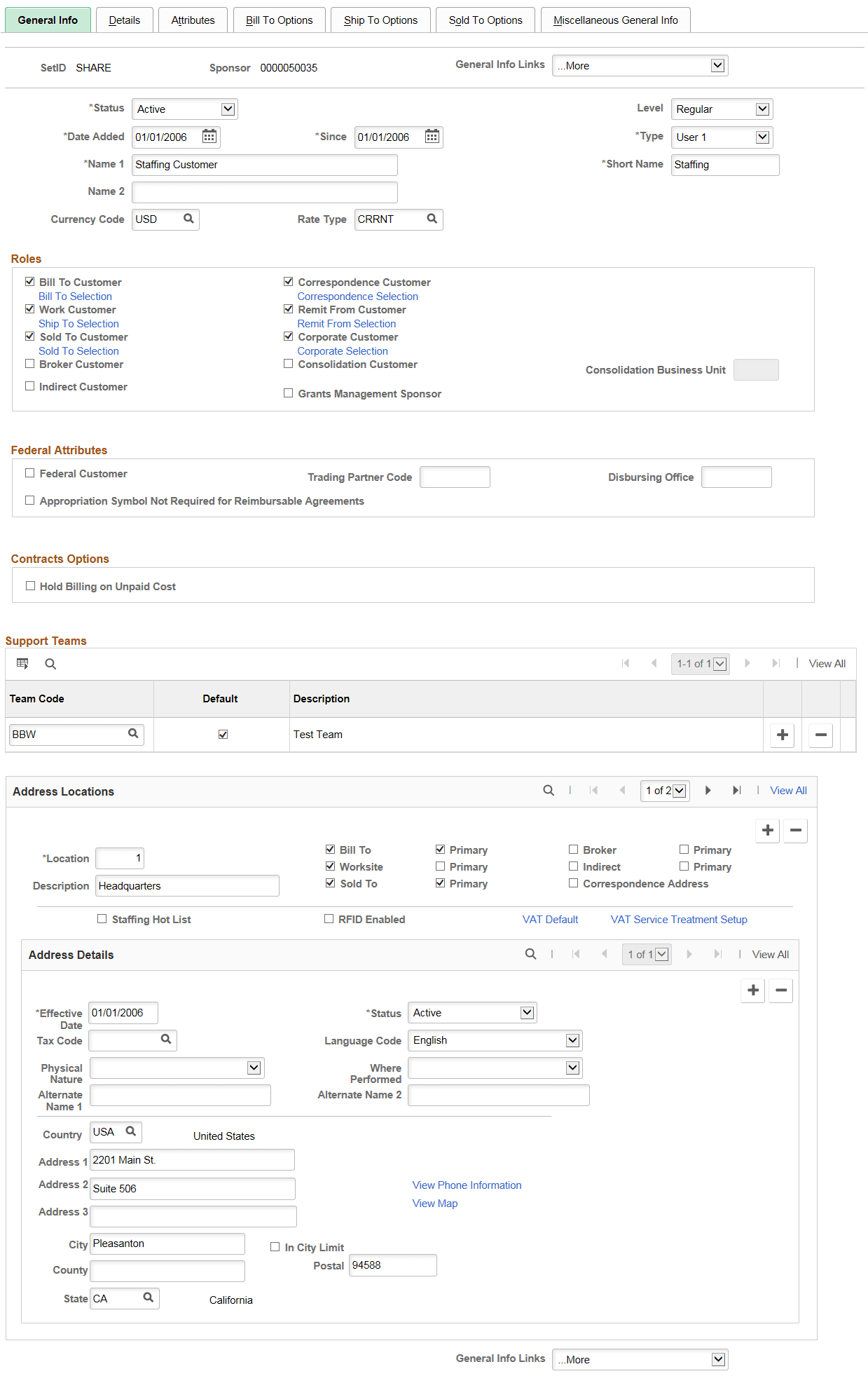The height and width of the screenshot is (1376, 868).
Task: Open the Type dropdown User 1
Action: click(722, 137)
